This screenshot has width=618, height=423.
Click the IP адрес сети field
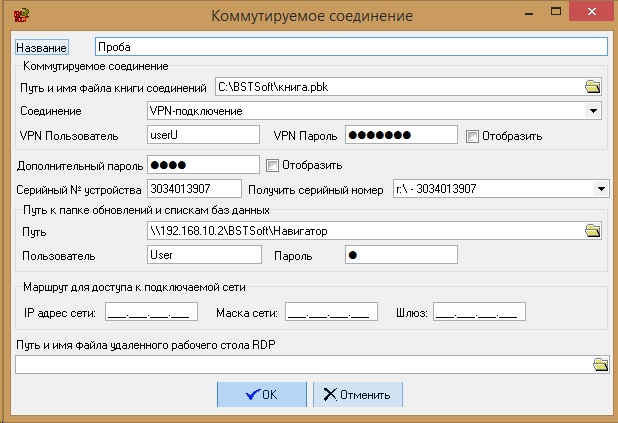click(151, 312)
